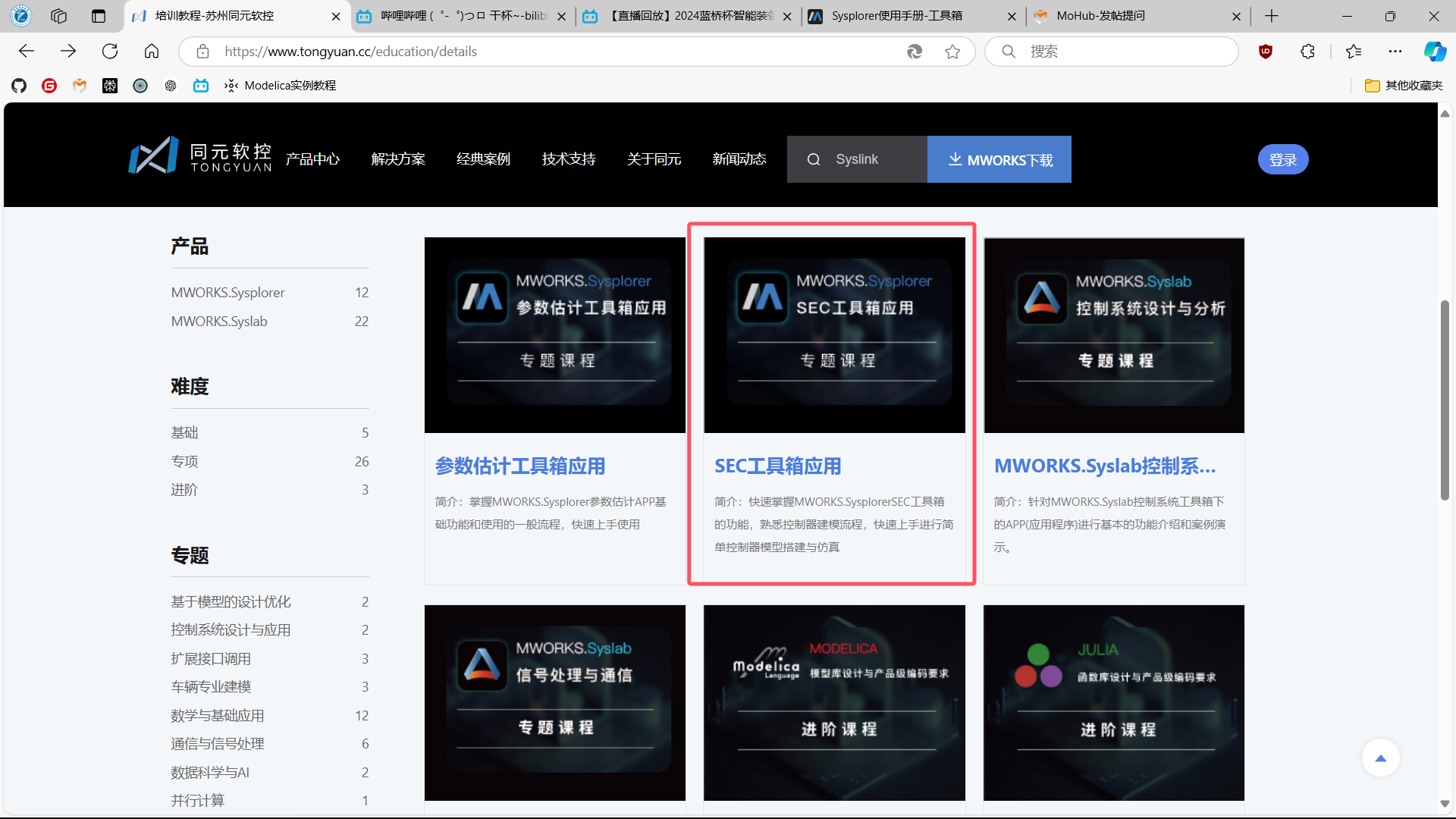This screenshot has height=819, width=1456.
Task: Click the MWORKS下载 button
Action: tap(999, 159)
